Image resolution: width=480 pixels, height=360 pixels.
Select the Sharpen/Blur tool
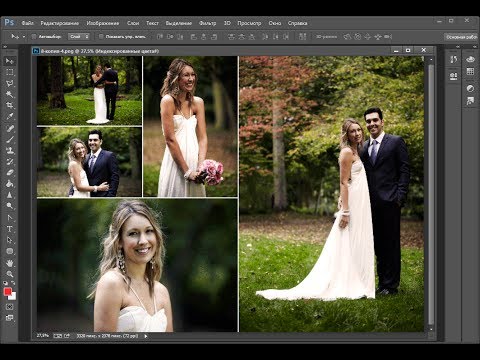point(10,195)
